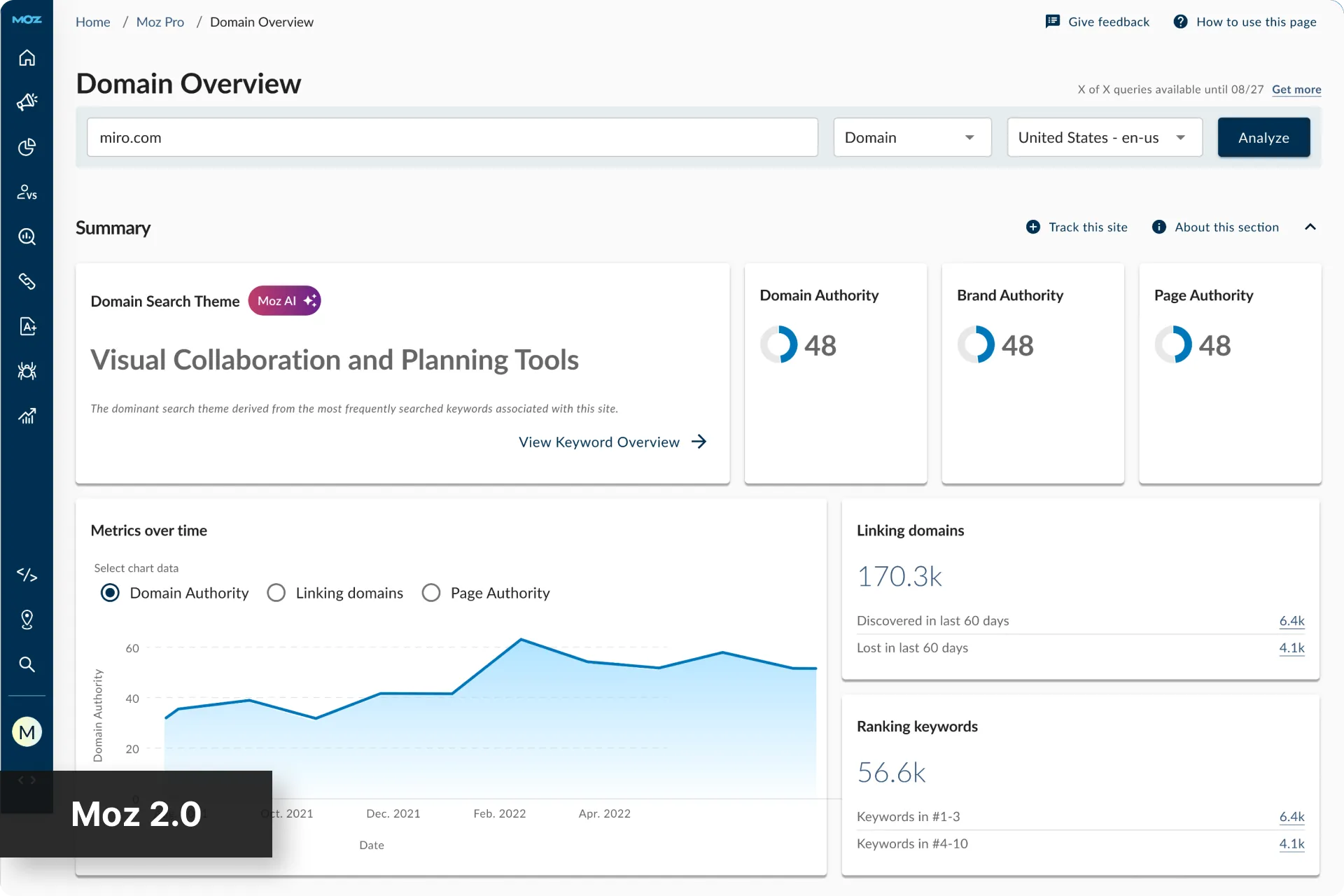This screenshot has width=1344, height=896.
Task: Open the Domain scope dropdown
Action: [x=912, y=137]
